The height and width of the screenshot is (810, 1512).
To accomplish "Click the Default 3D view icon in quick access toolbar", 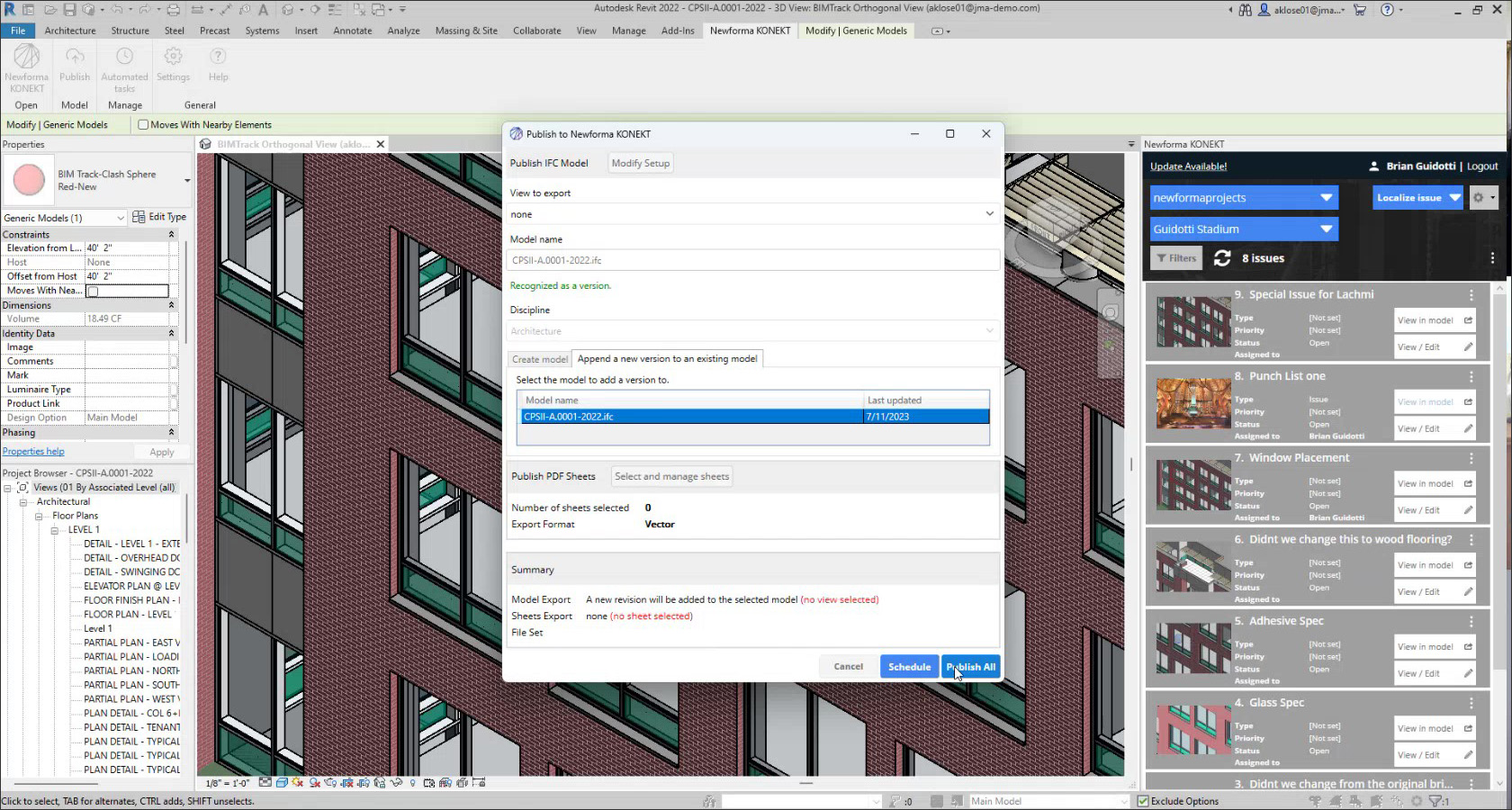I will point(288,10).
